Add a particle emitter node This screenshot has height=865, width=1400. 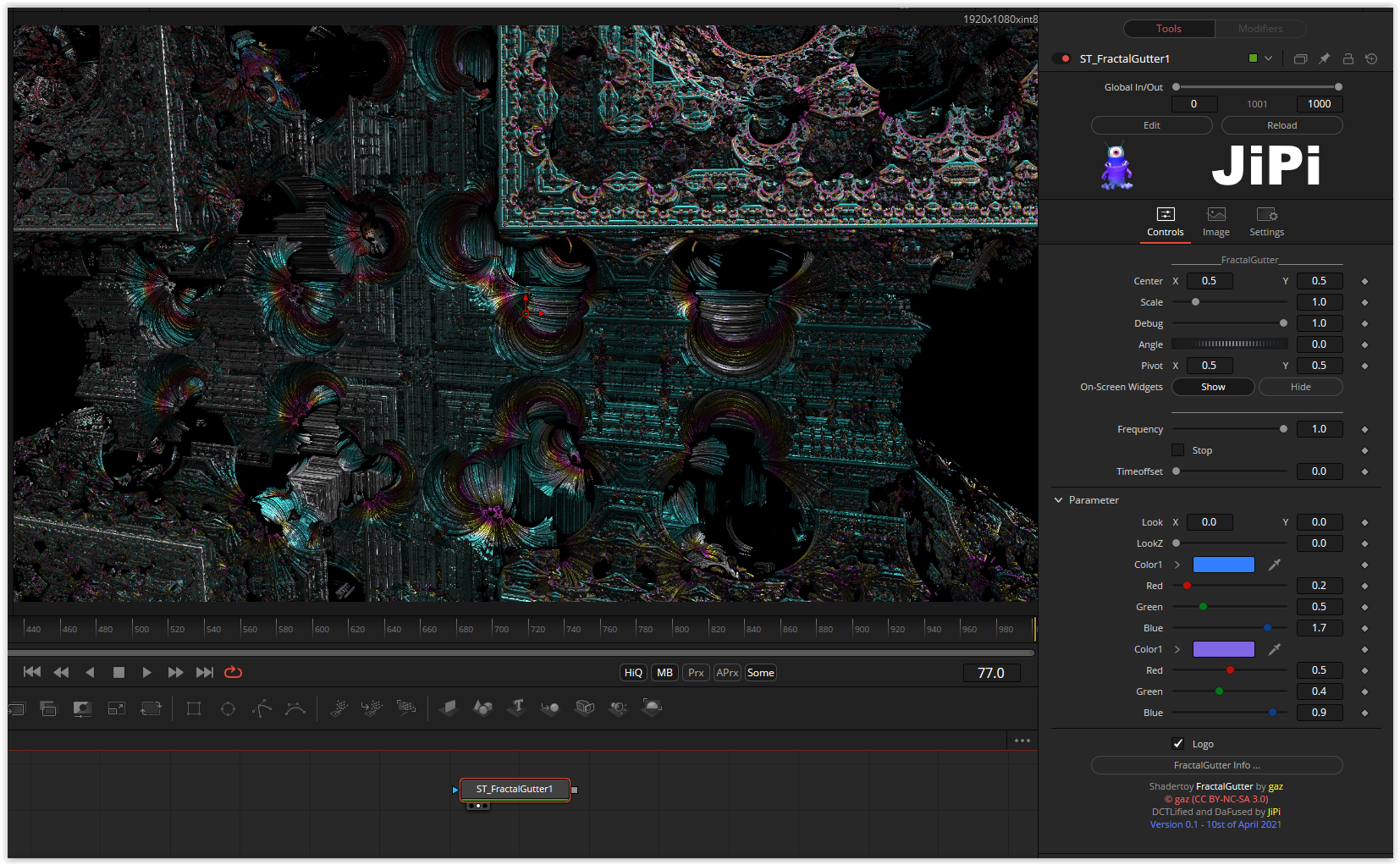(x=339, y=708)
